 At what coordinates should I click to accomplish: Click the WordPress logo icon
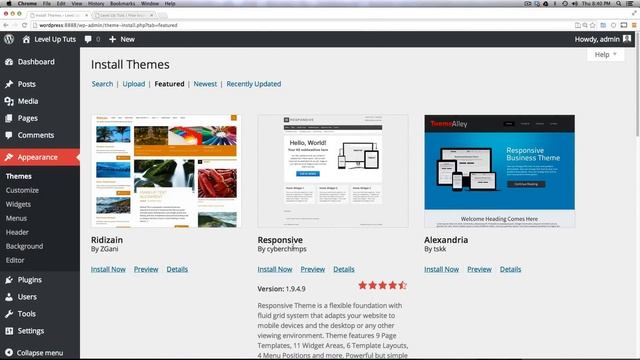pos(9,39)
